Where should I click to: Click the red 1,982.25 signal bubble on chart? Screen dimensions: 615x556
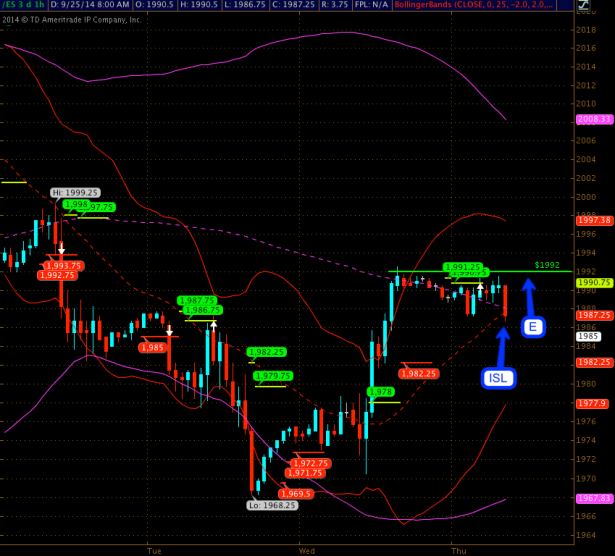tap(418, 373)
